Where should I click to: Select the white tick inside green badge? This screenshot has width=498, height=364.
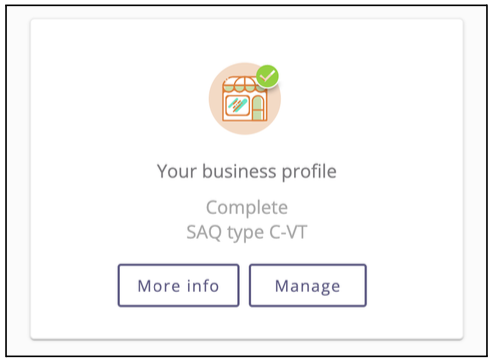point(267,77)
